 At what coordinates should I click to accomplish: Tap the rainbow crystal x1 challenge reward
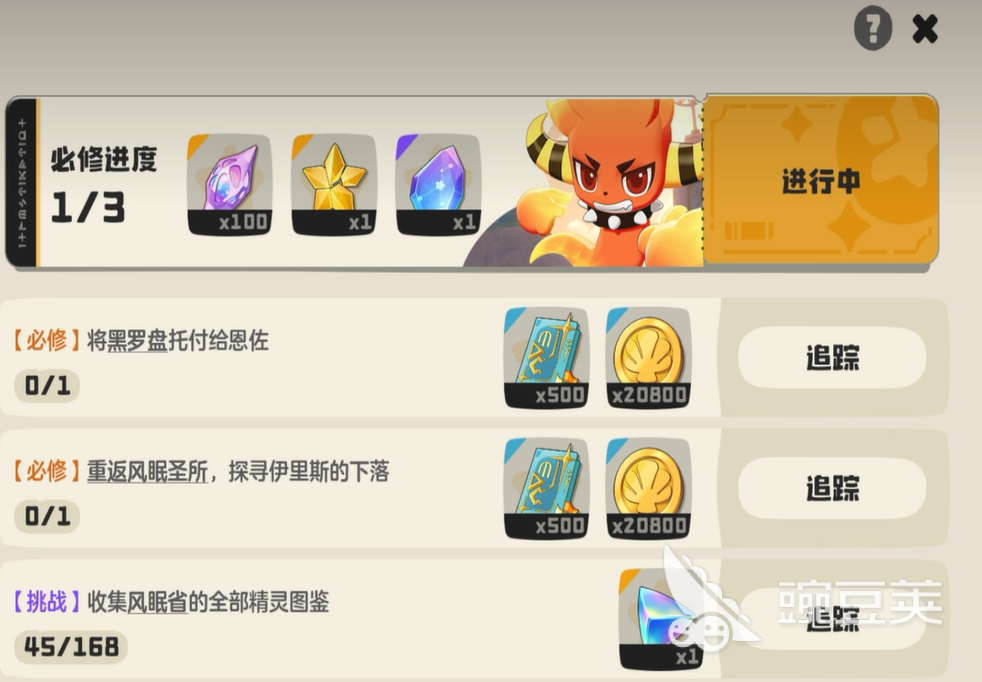pos(661,619)
